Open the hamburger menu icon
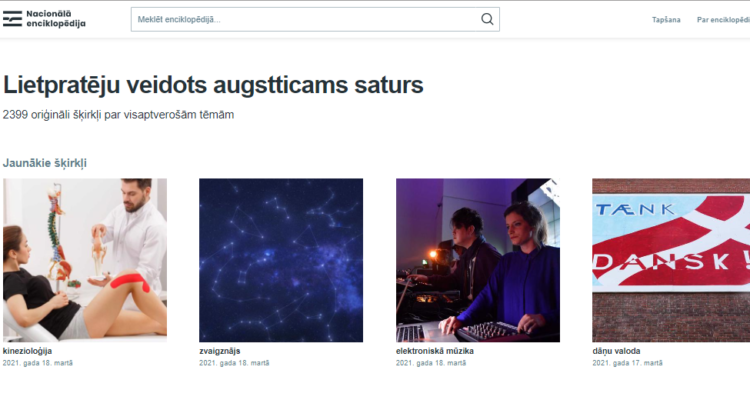 click(x=12, y=19)
